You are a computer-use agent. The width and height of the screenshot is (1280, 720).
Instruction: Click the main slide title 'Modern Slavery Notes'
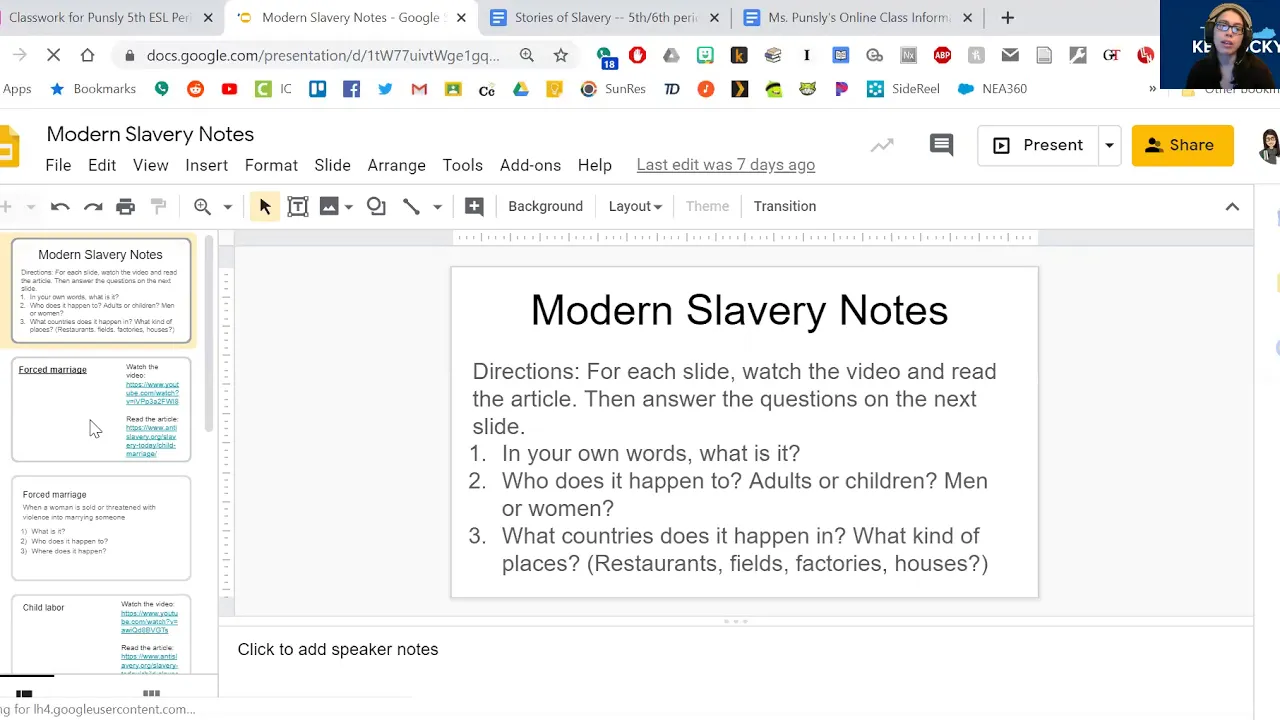[x=739, y=310]
